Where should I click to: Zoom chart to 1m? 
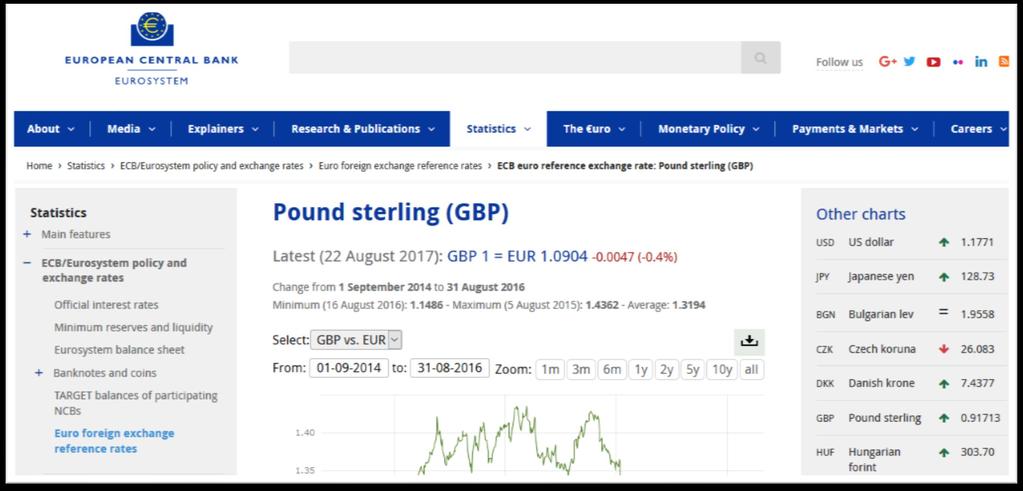(x=550, y=370)
